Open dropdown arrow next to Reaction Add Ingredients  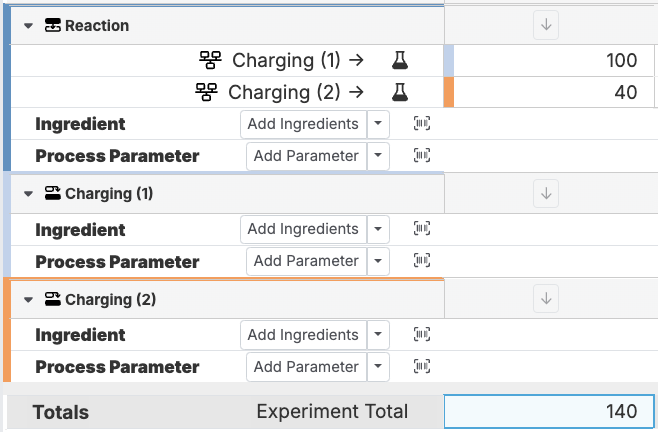[377, 124]
